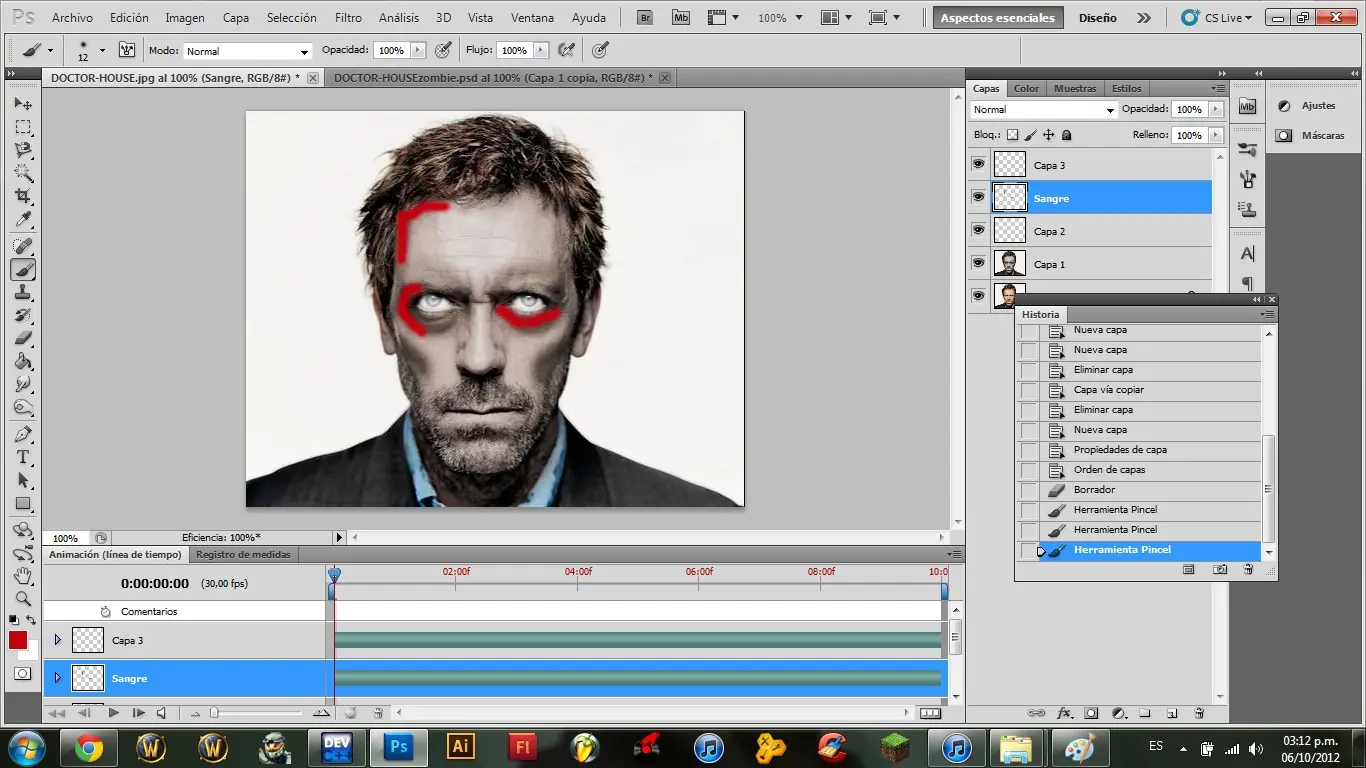Select the Hand tool
1366x768 pixels.
(x=23, y=576)
